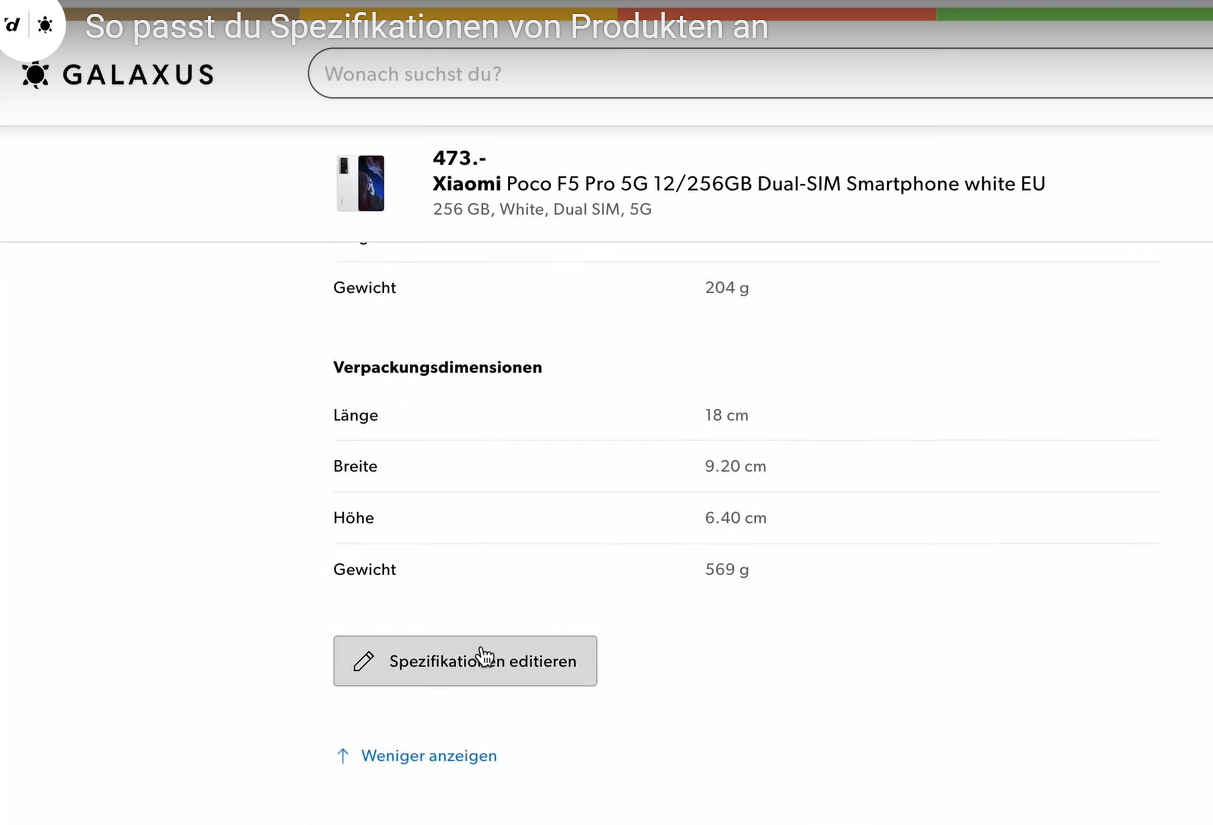Select the Länge value 18 cm
This screenshot has width=1213, height=825.
[726, 415]
